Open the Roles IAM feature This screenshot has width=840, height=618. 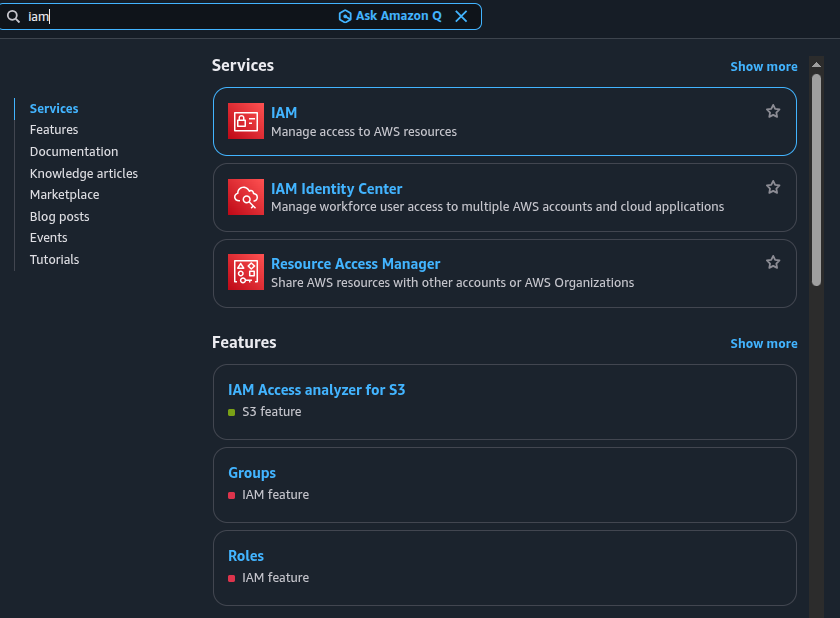click(246, 556)
